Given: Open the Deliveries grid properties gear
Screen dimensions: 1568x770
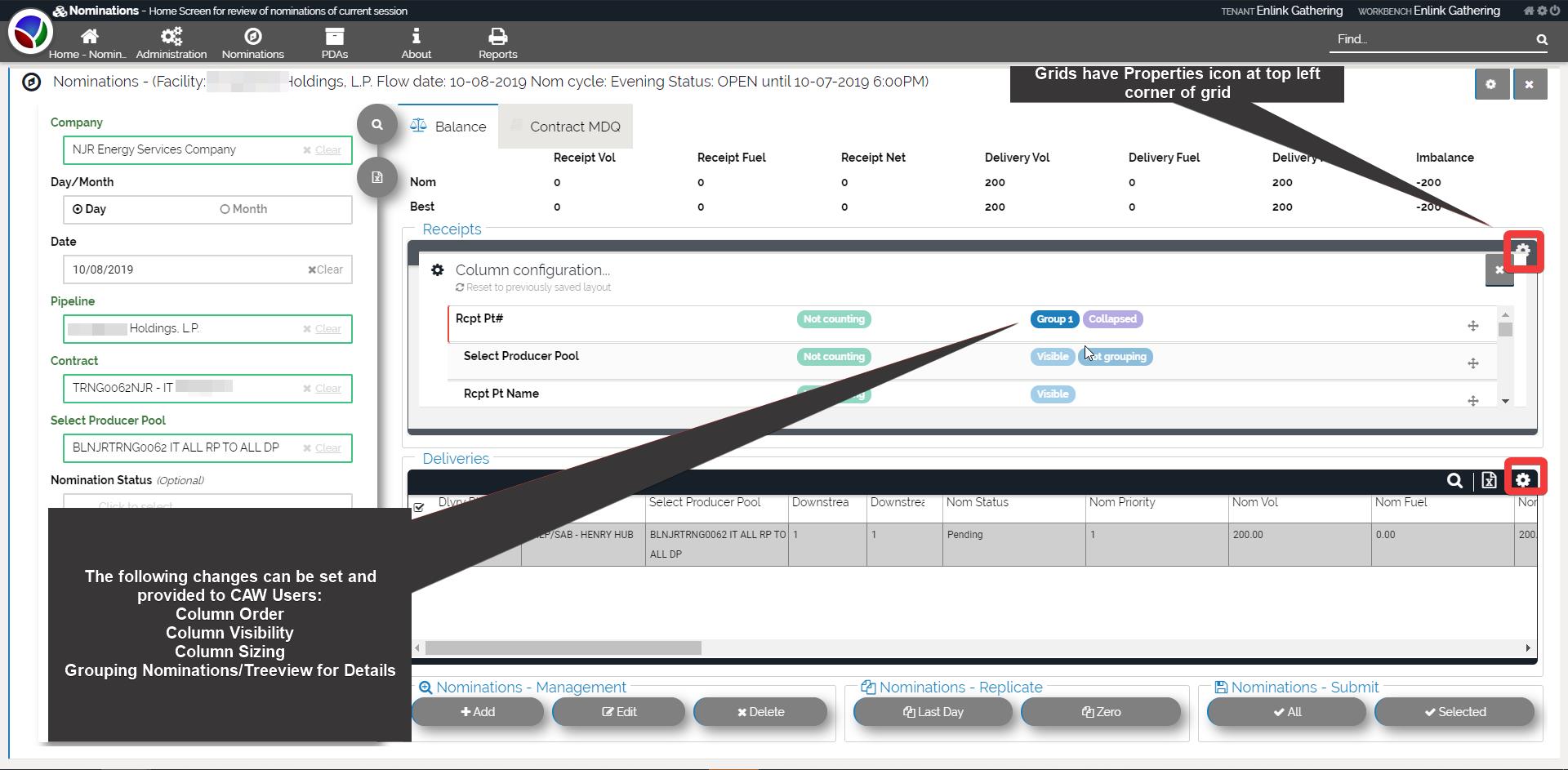Looking at the screenshot, I should point(1523,480).
